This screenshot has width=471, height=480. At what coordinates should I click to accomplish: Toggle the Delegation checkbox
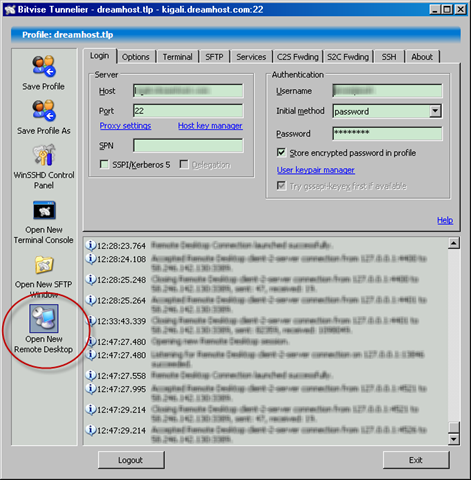click(184, 164)
